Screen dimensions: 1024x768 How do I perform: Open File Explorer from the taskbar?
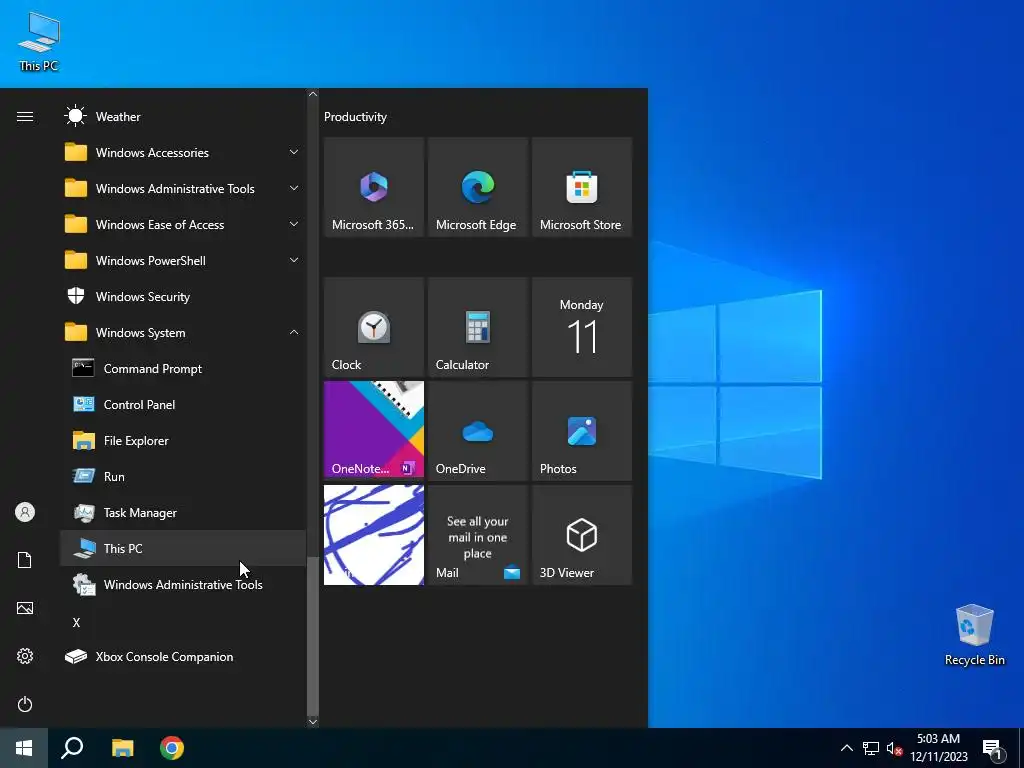122,748
